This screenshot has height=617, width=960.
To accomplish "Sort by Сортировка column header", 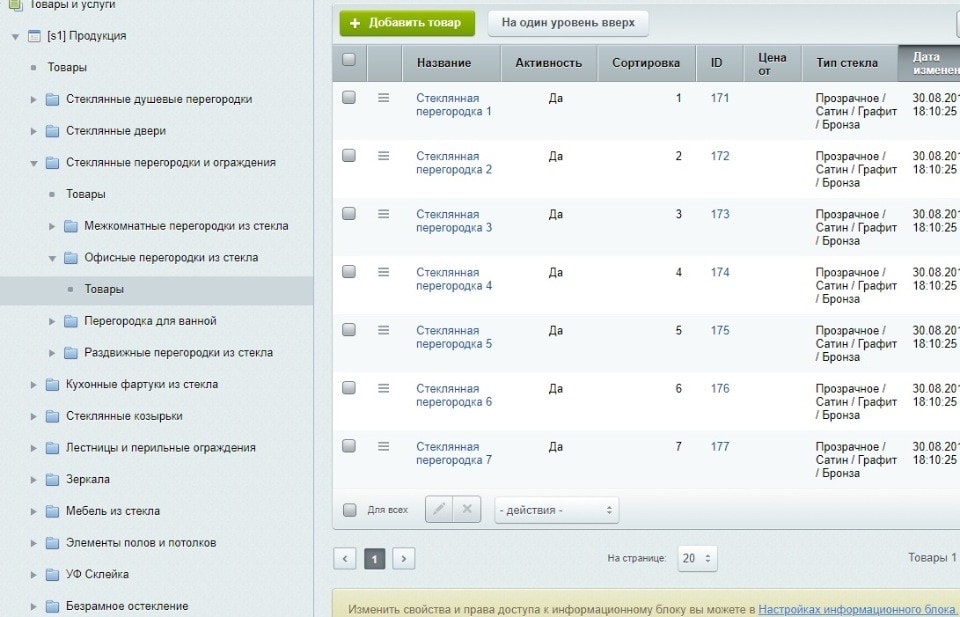I will tap(646, 63).
